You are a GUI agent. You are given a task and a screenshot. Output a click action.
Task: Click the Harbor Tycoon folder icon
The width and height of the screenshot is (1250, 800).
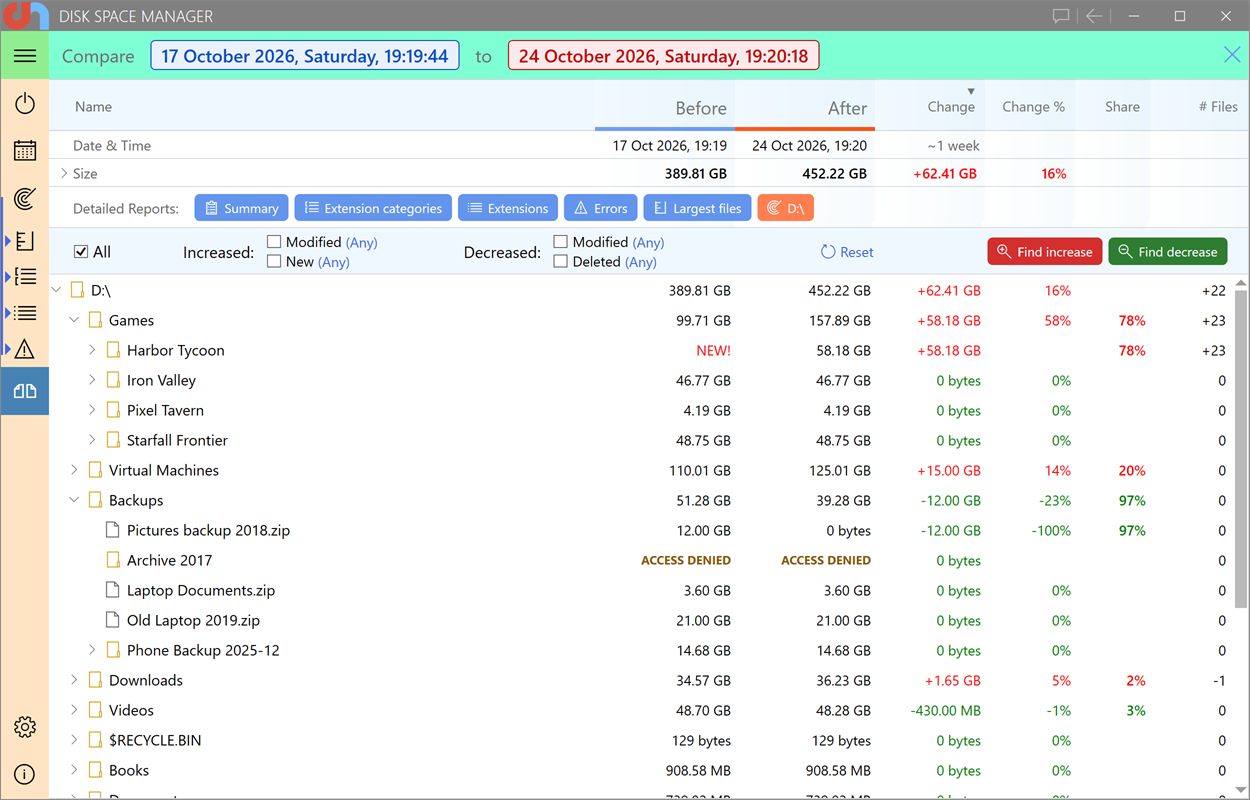tap(113, 350)
